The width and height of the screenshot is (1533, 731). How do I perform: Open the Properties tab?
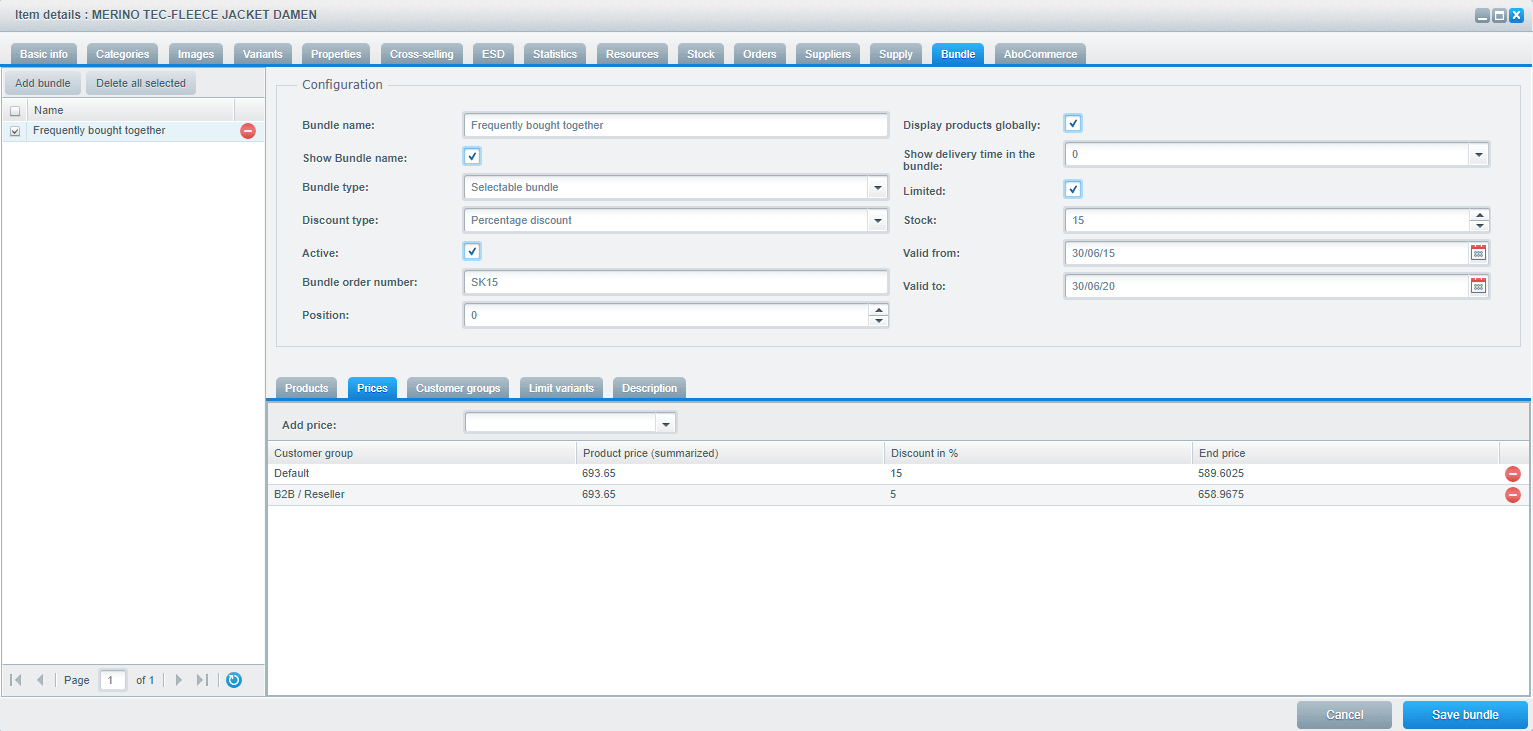(x=336, y=54)
